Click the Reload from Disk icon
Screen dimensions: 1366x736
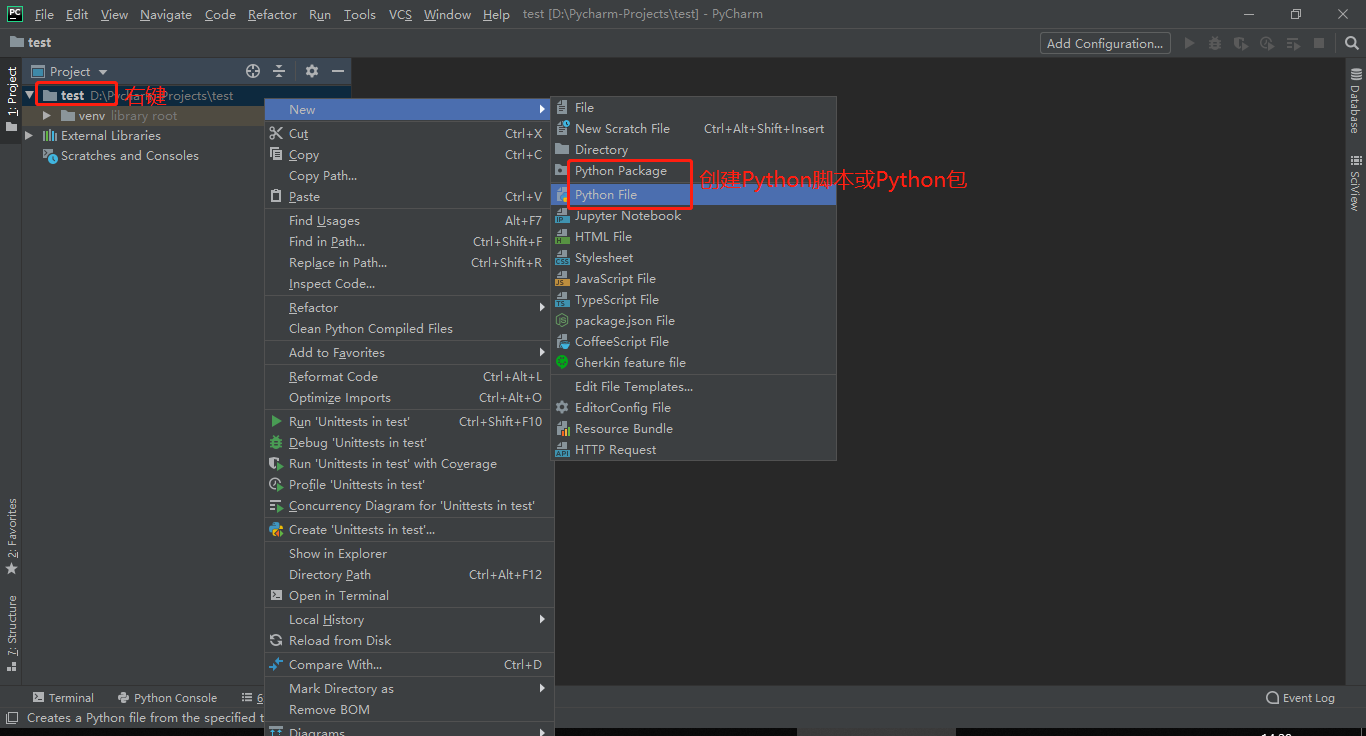[x=277, y=641]
